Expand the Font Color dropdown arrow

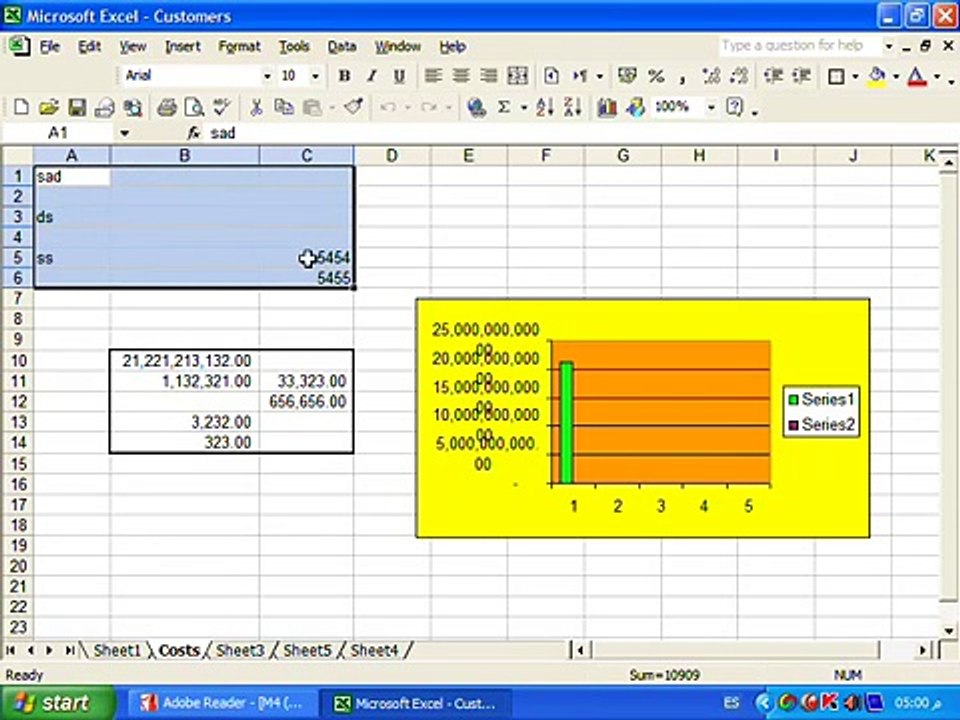937,77
